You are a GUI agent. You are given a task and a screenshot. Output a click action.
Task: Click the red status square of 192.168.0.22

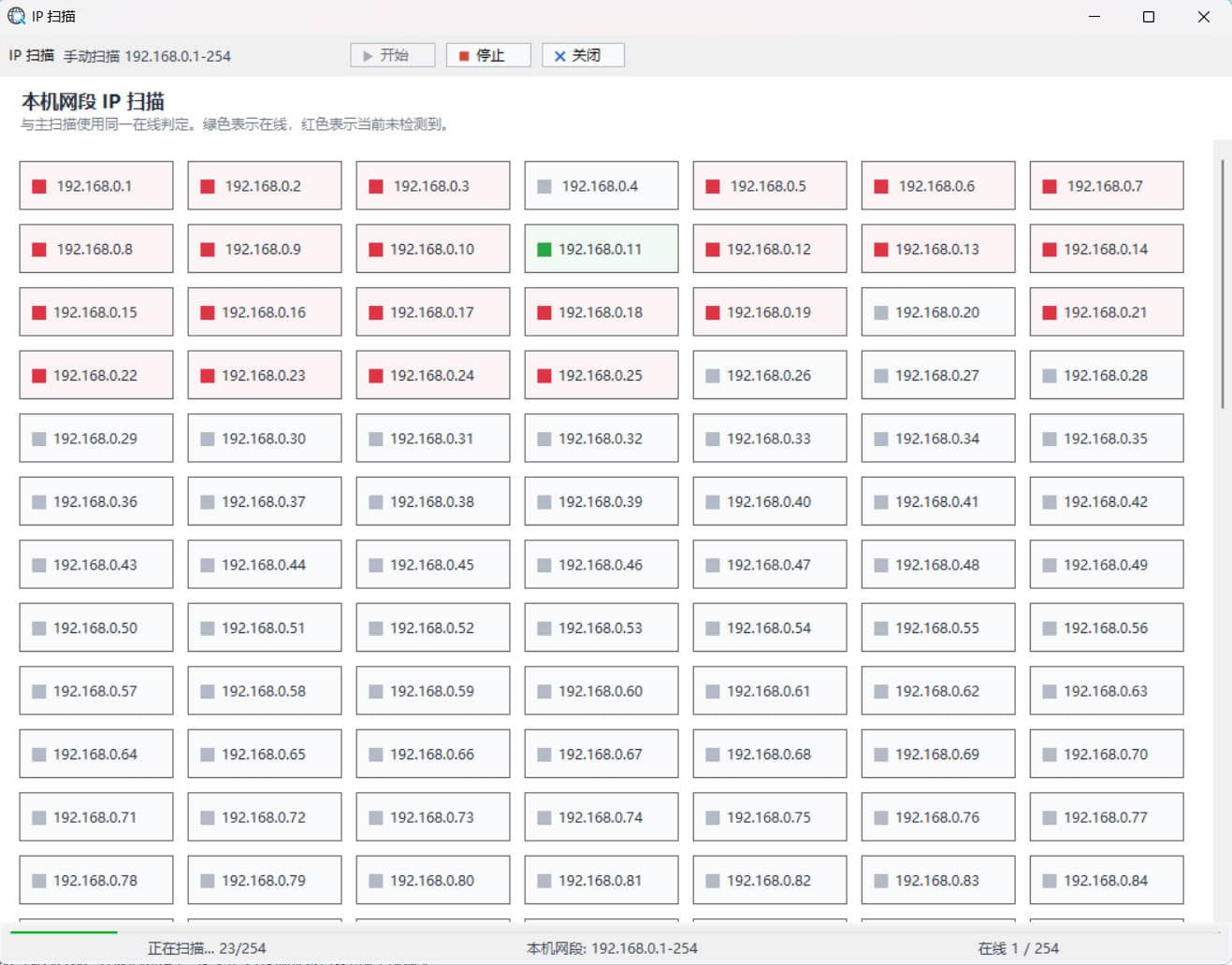tap(39, 376)
